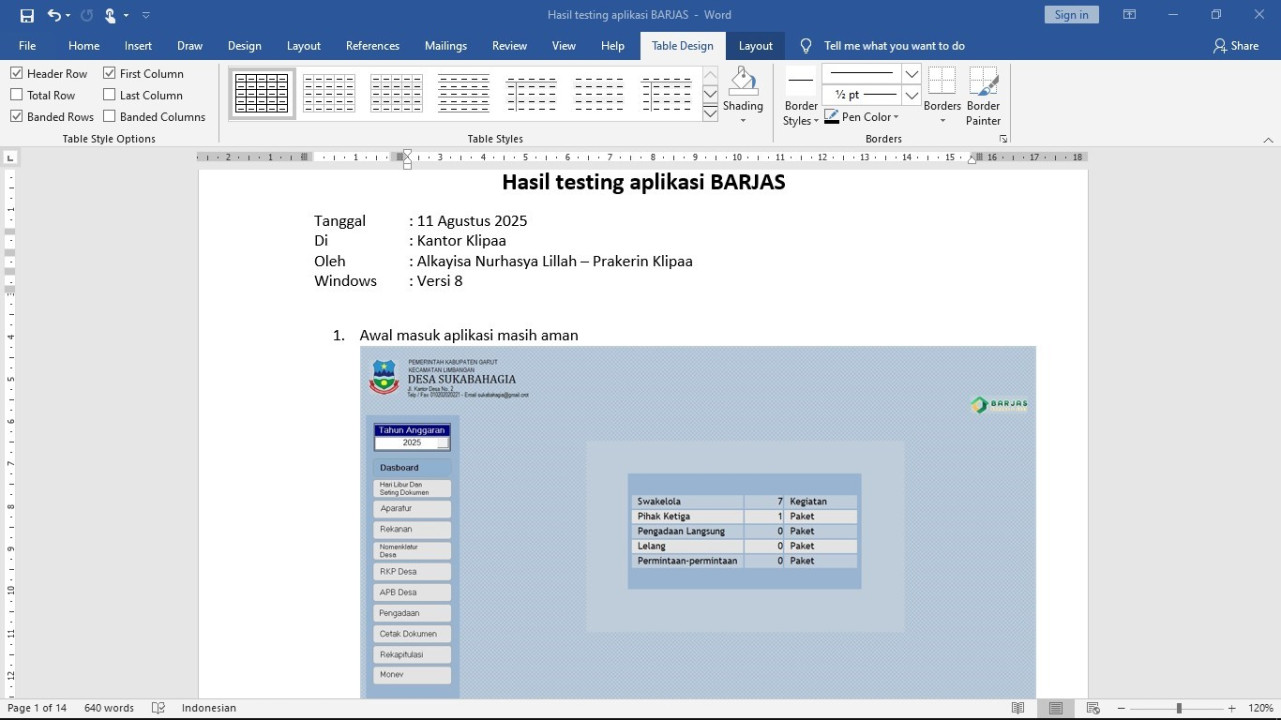Click the Borders grid icon
The image size is (1281, 720).
click(x=941, y=82)
